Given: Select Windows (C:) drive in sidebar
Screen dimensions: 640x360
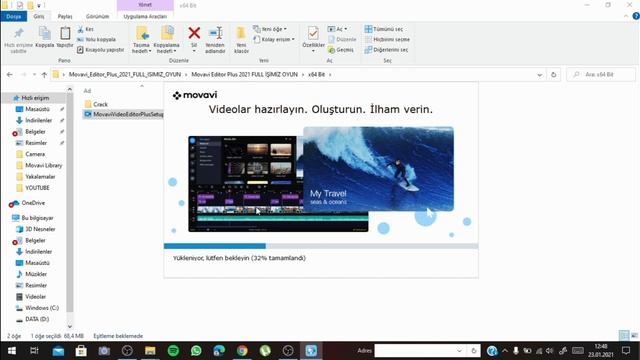Looking at the screenshot, I should [x=42, y=308].
